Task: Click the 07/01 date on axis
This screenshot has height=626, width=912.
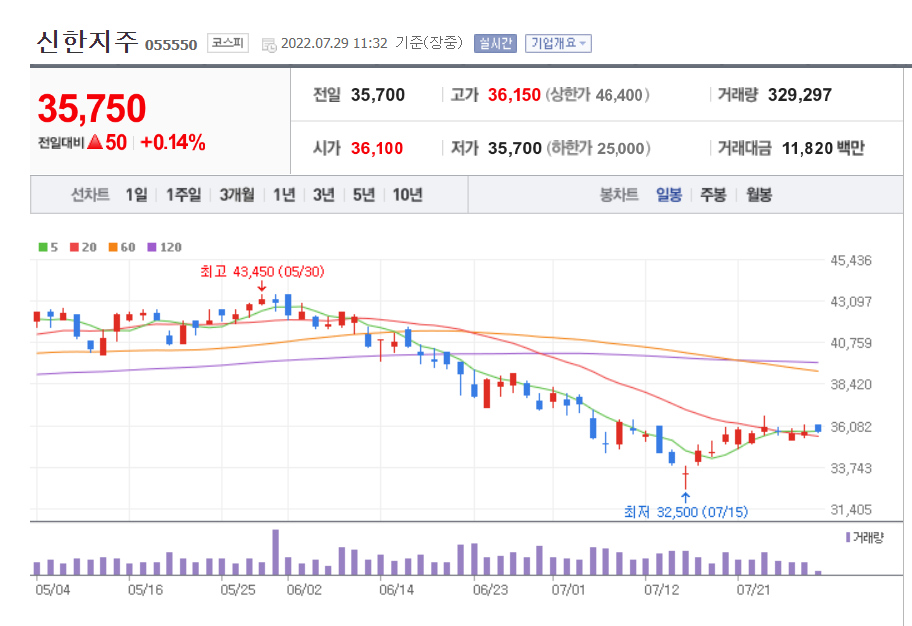Action: pyautogui.click(x=568, y=590)
